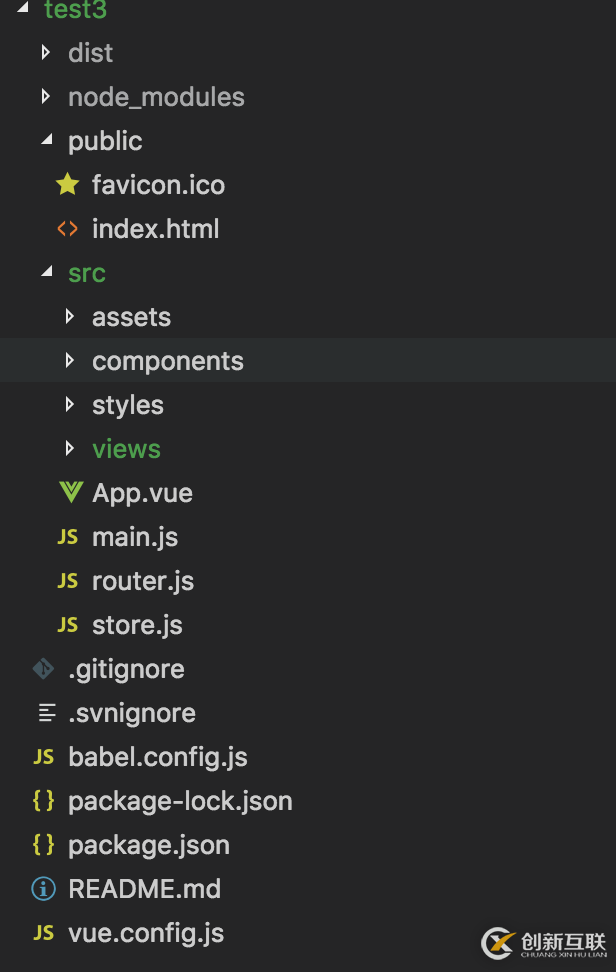Click the curly braces icon beside package.json
Image resolution: width=616 pixels, height=972 pixels.
tap(43, 845)
